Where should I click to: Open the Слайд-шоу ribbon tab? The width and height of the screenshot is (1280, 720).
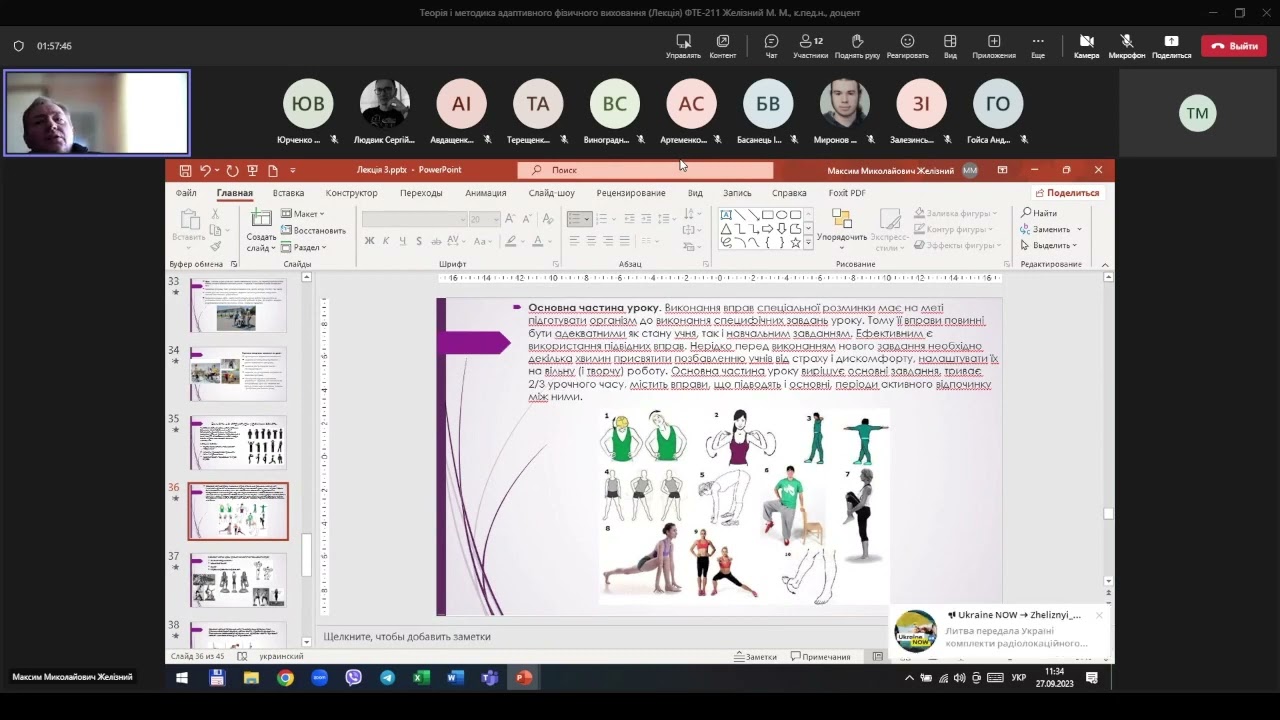click(x=552, y=193)
